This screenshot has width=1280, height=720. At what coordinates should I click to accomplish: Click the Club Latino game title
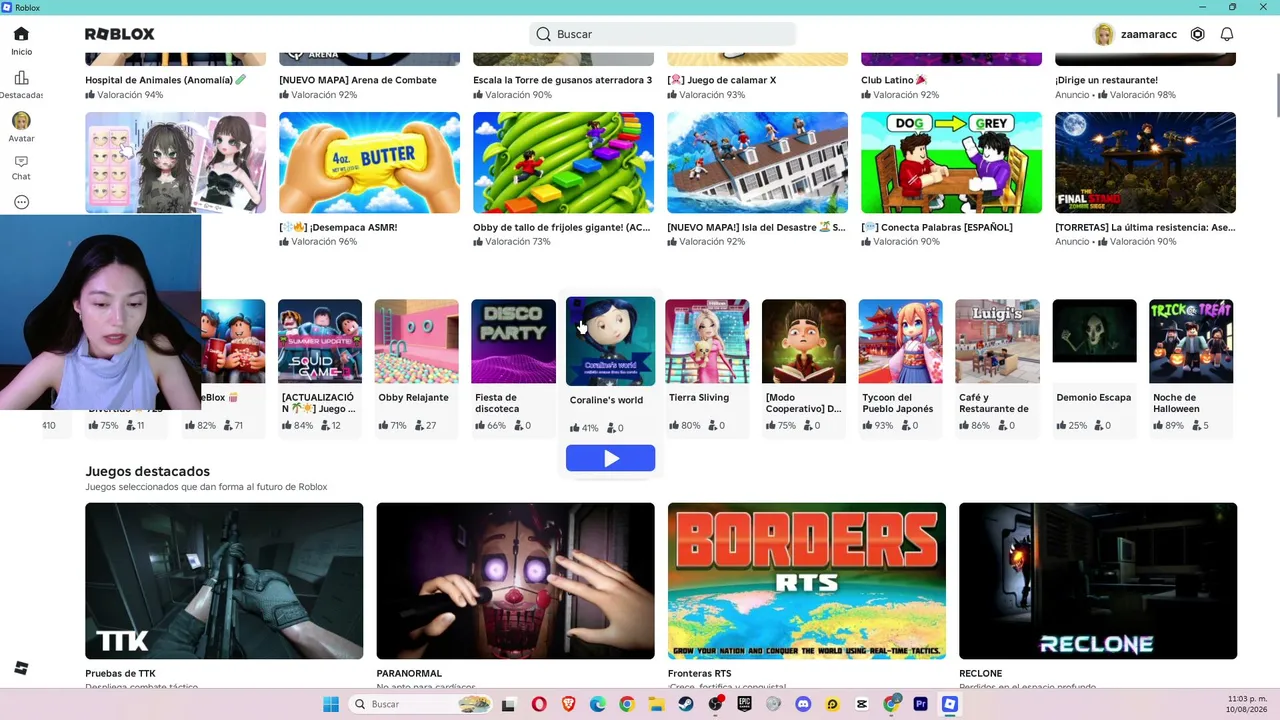pos(894,80)
